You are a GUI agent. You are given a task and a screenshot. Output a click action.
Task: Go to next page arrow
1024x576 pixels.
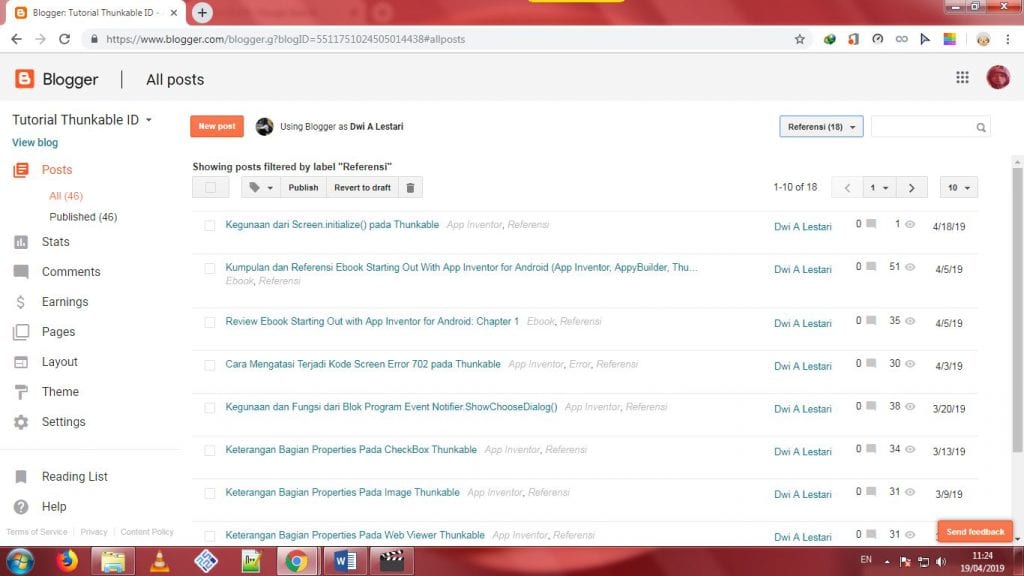[910, 187]
